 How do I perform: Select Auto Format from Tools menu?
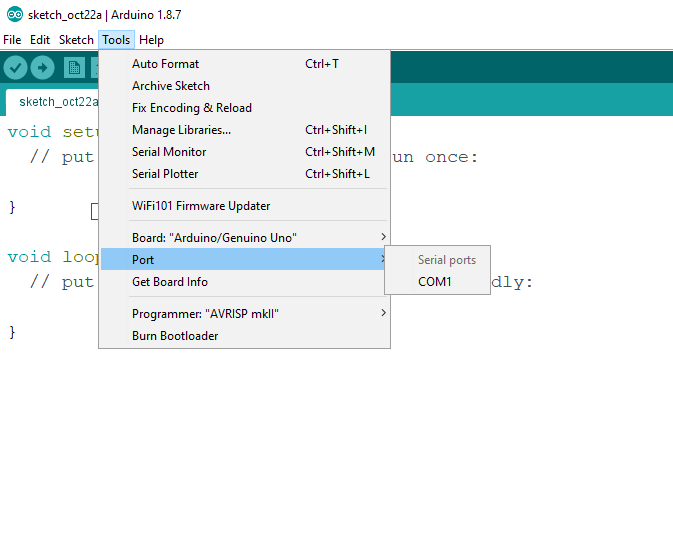click(x=245, y=64)
